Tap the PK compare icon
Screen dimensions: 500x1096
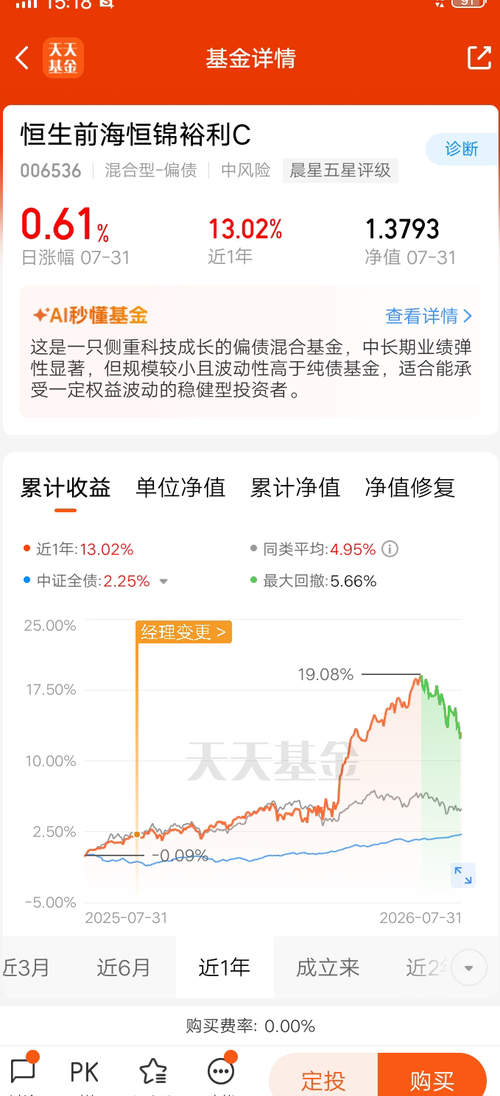[84, 1071]
